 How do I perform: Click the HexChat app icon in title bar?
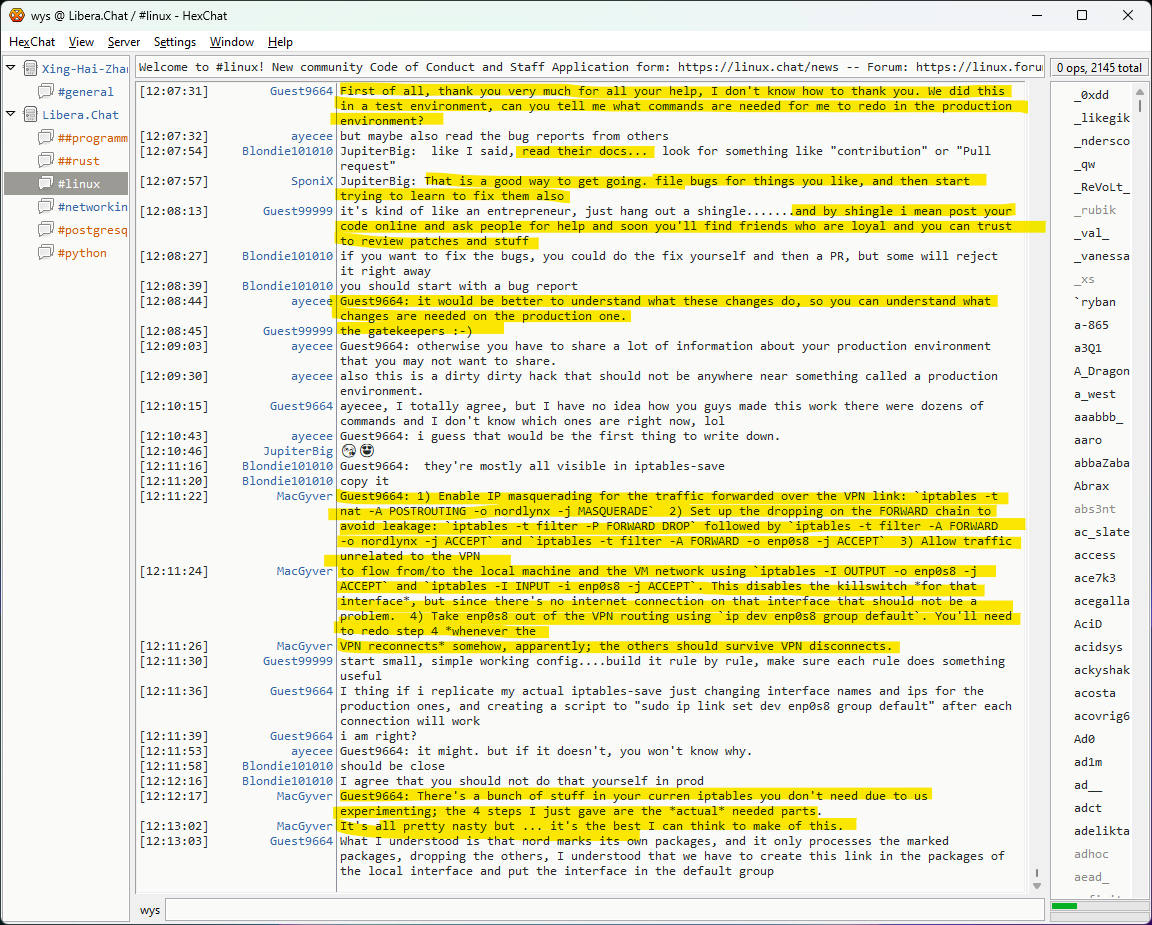[17, 15]
